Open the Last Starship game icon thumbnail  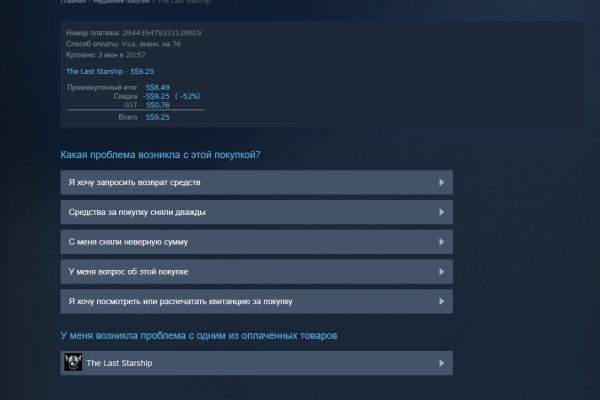click(x=73, y=362)
